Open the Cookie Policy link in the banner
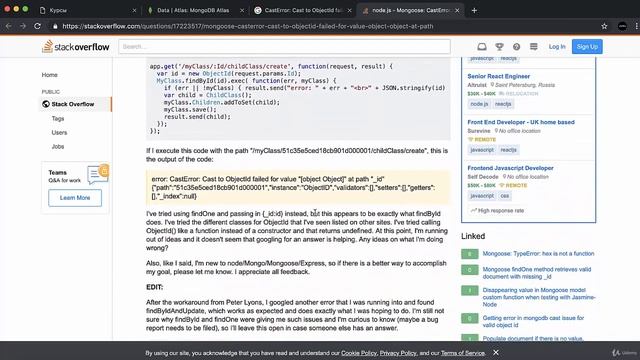 click(359, 353)
